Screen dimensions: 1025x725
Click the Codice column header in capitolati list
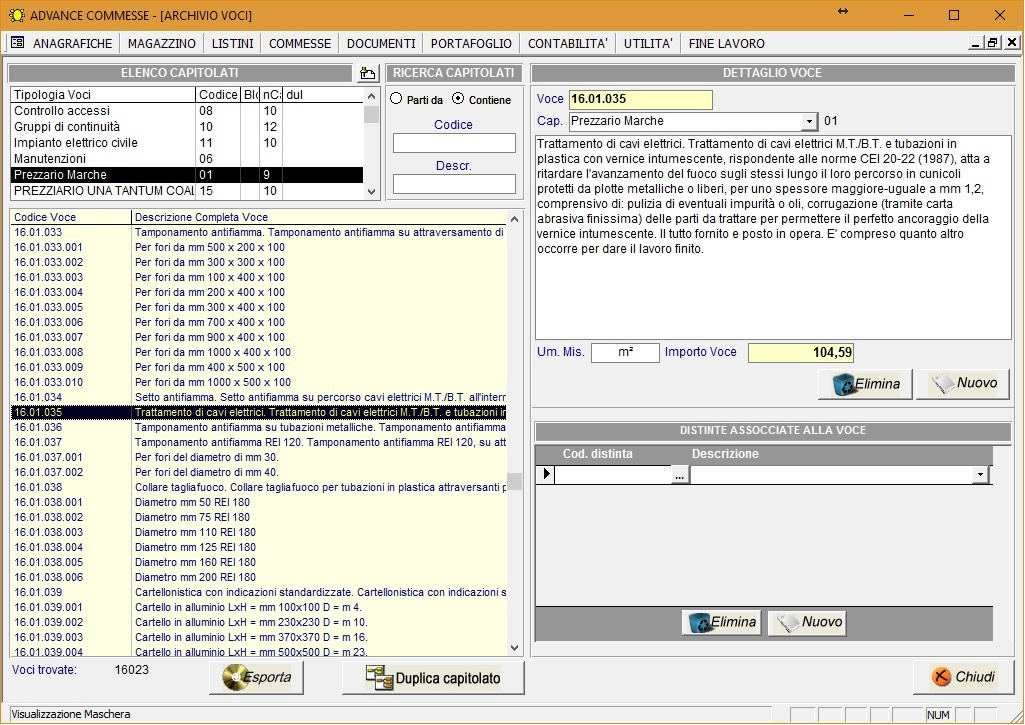tap(218, 95)
